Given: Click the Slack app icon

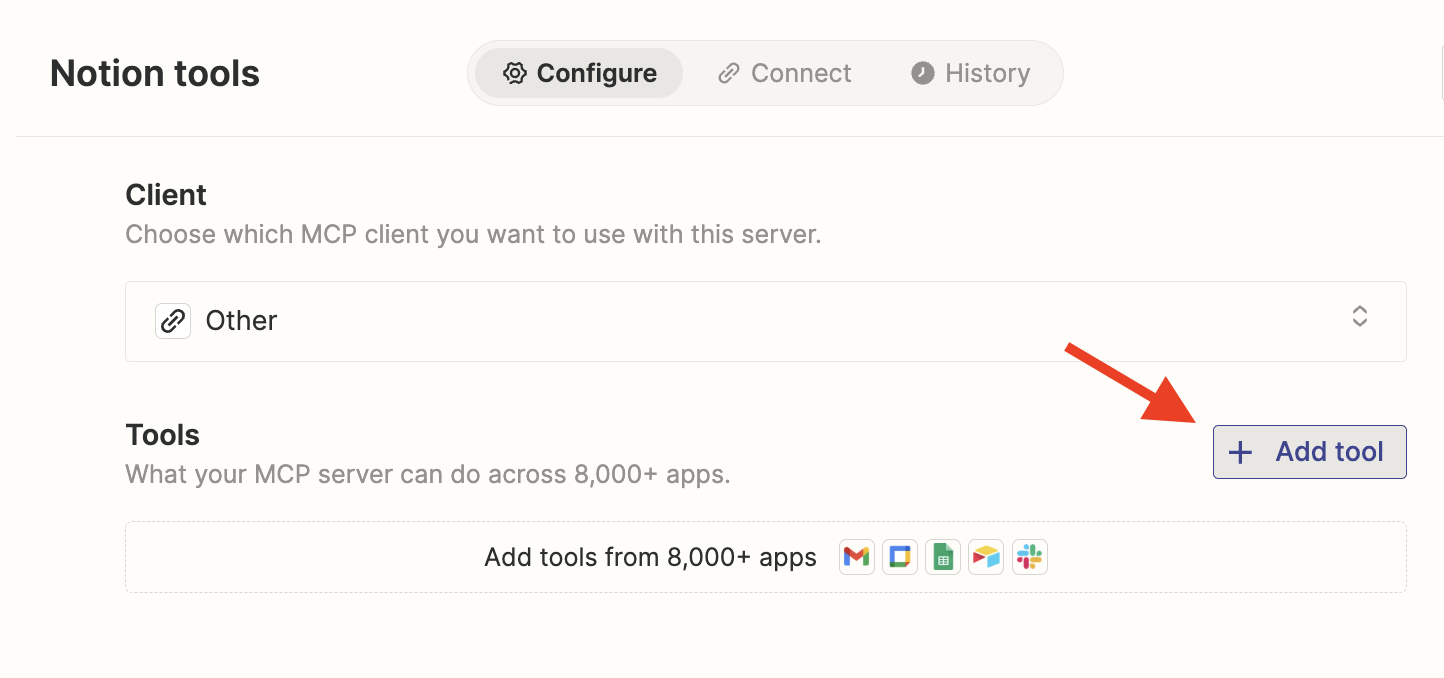Looking at the screenshot, I should click(1029, 557).
